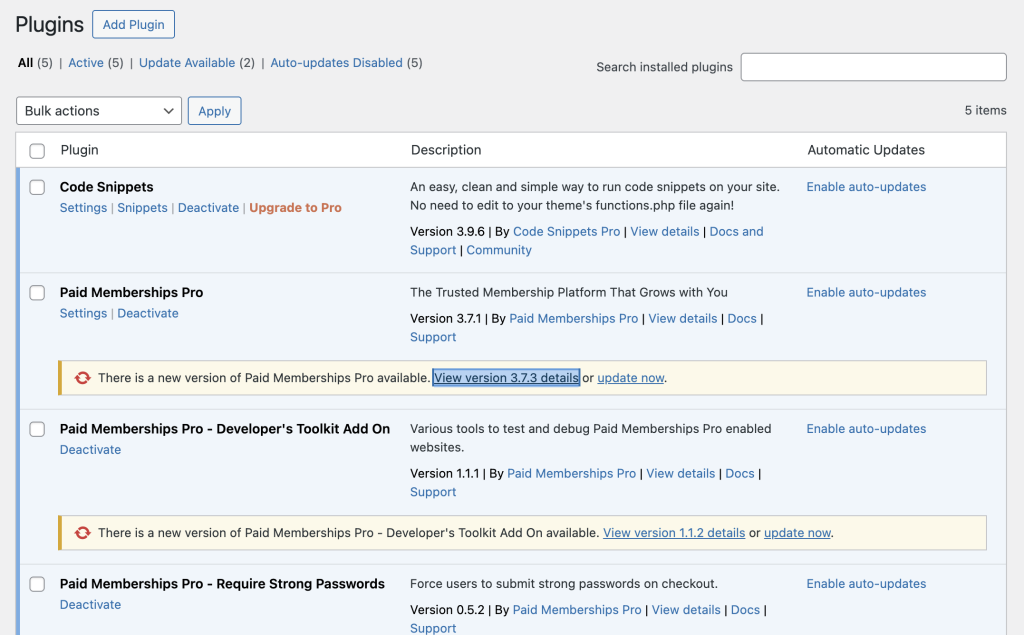View details next to Version 0.5.2

coord(686,610)
